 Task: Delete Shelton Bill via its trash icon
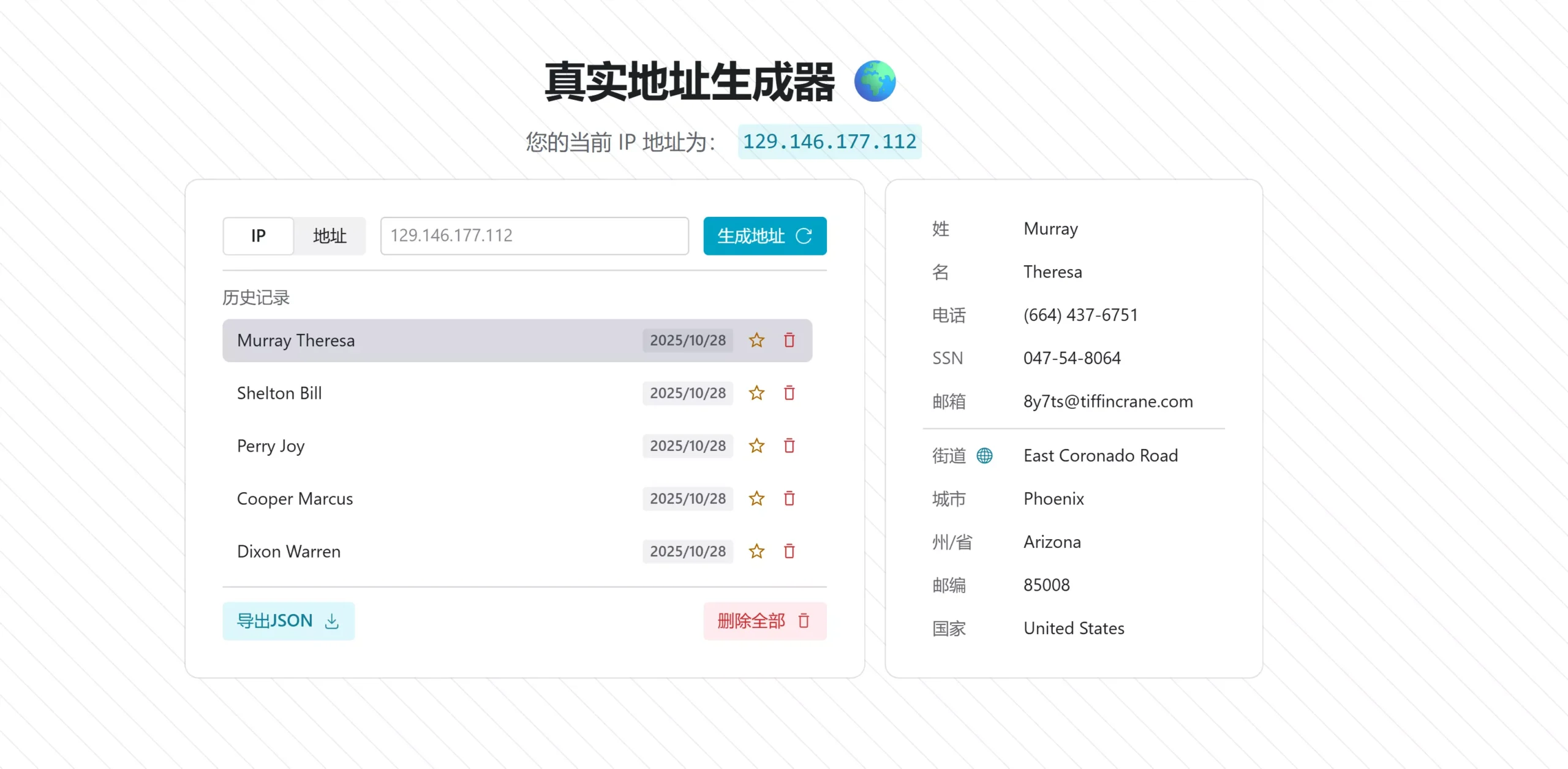(x=789, y=393)
